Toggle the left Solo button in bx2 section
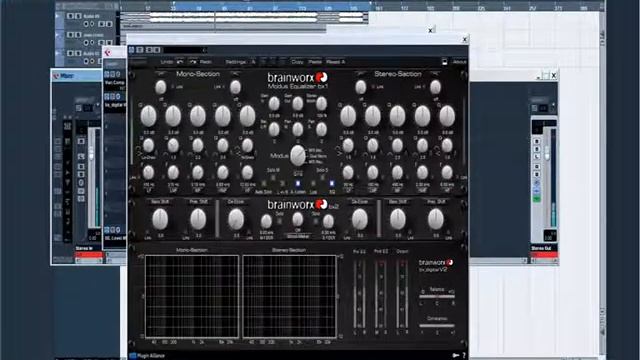The image size is (640, 360). coord(280,221)
